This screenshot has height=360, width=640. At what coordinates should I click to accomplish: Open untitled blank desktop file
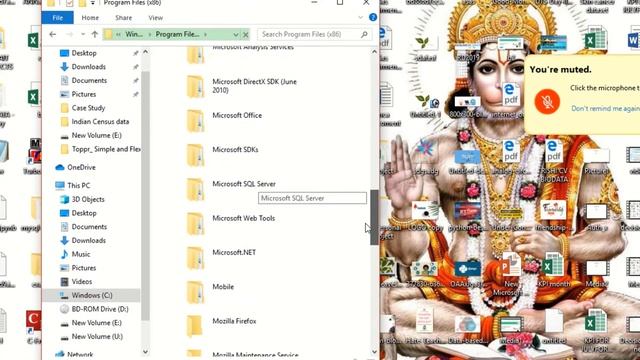(x=554, y=327)
